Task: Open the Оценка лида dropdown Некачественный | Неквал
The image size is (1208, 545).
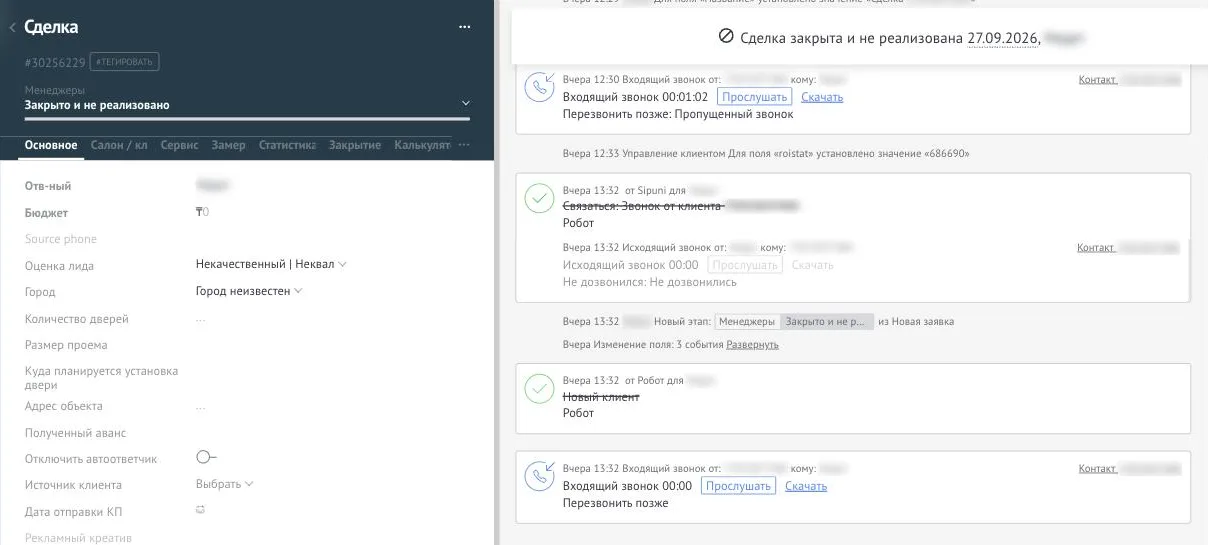Action: (271, 265)
